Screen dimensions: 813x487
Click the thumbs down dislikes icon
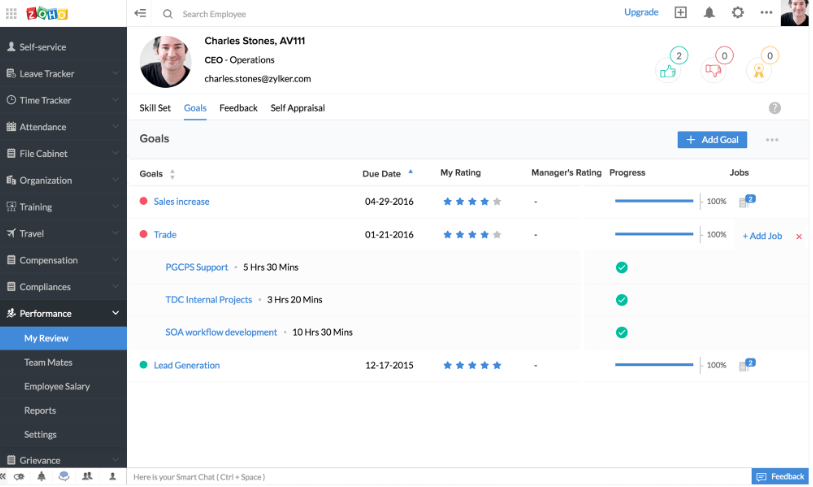713,71
